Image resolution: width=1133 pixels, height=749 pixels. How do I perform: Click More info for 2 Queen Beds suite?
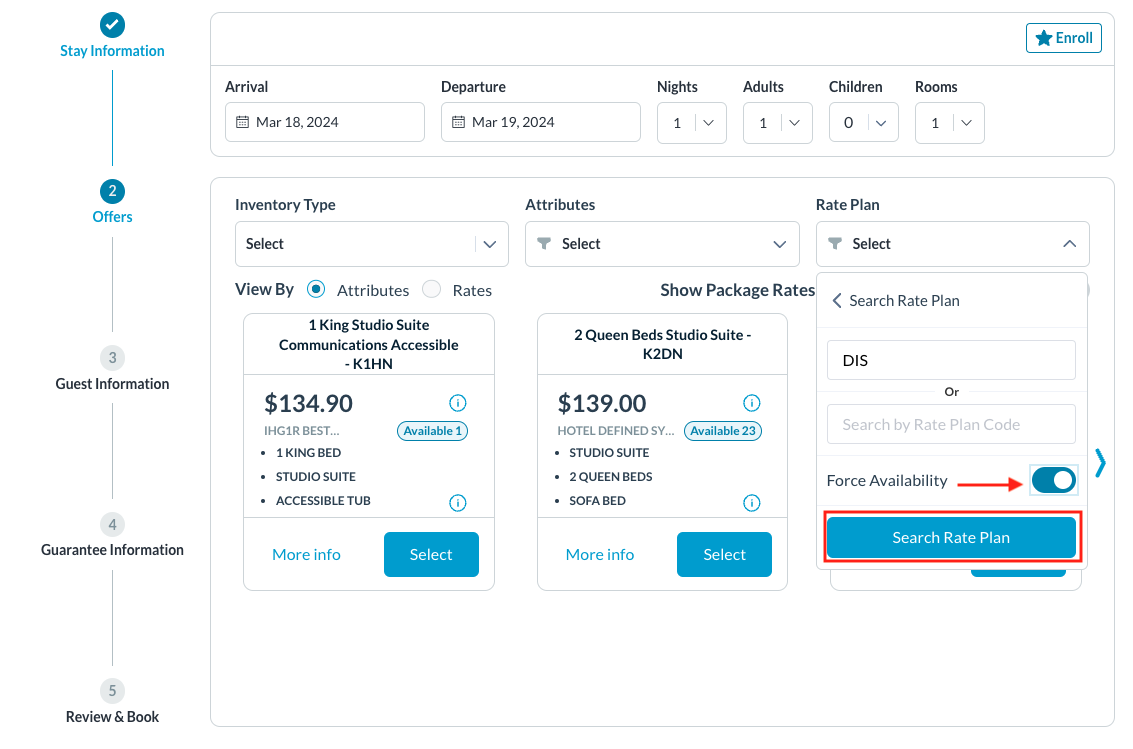coord(600,554)
